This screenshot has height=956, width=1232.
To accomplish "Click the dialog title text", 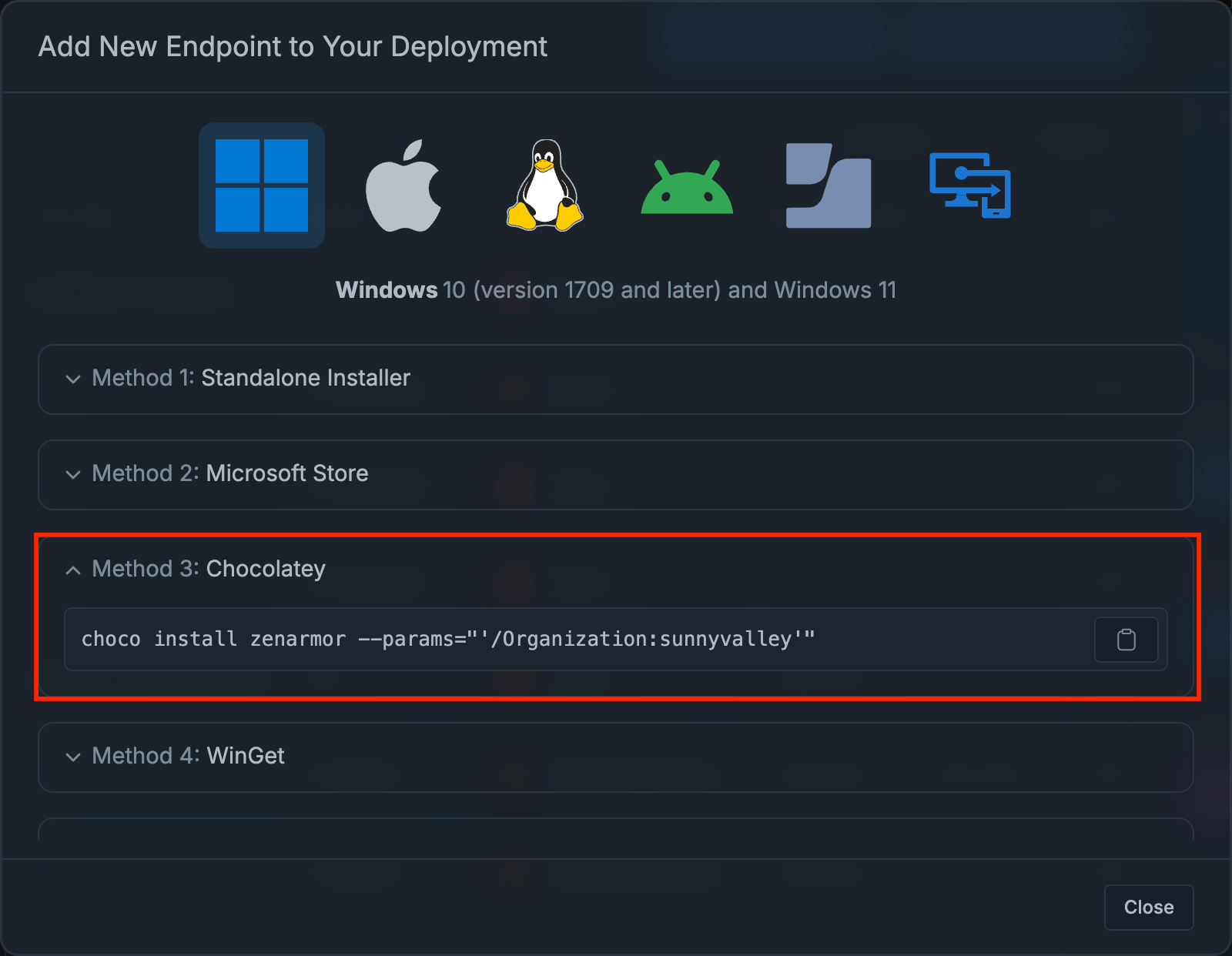I will coord(293,46).
